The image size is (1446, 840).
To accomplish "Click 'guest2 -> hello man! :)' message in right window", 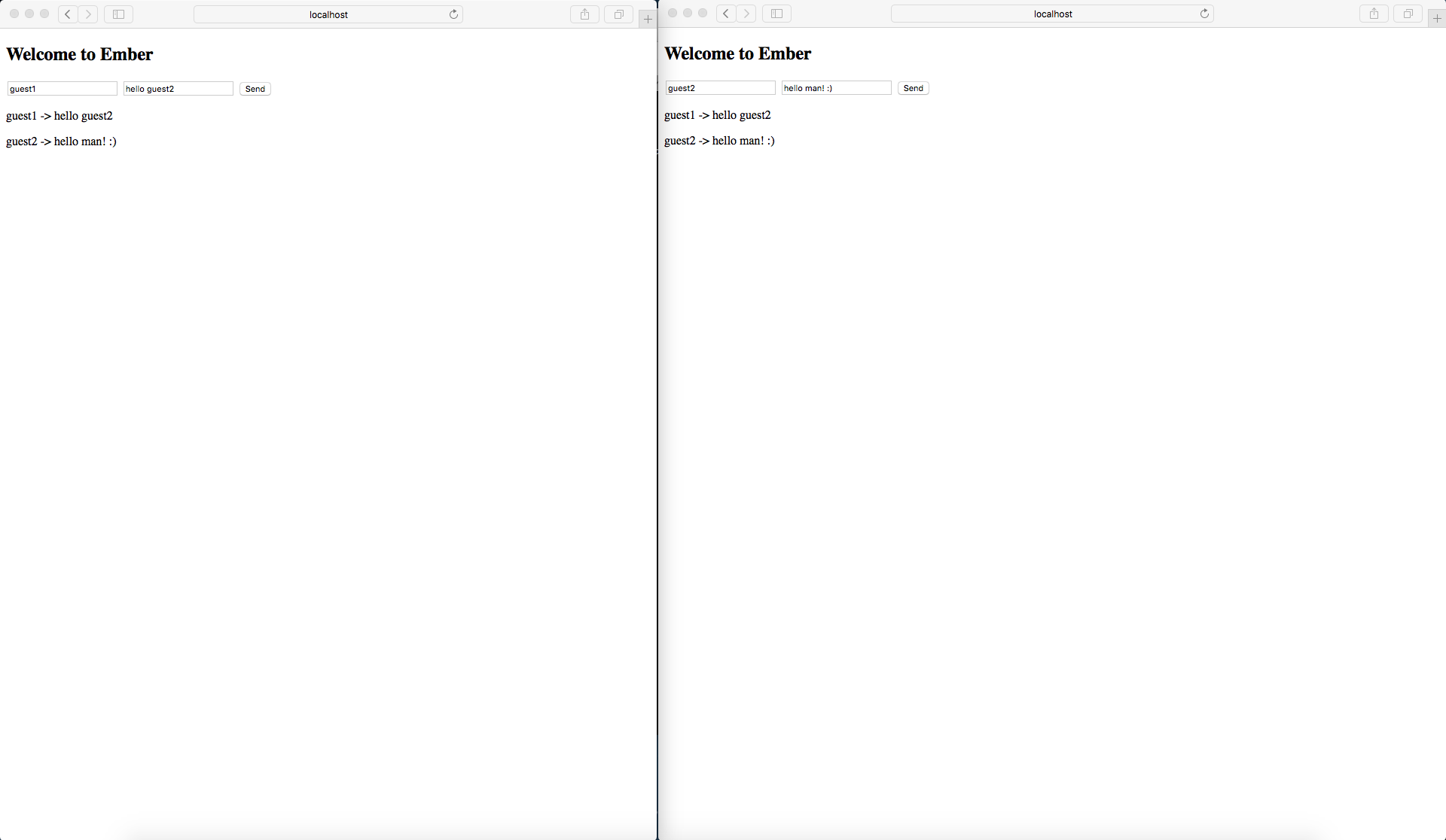I will (720, 141).
